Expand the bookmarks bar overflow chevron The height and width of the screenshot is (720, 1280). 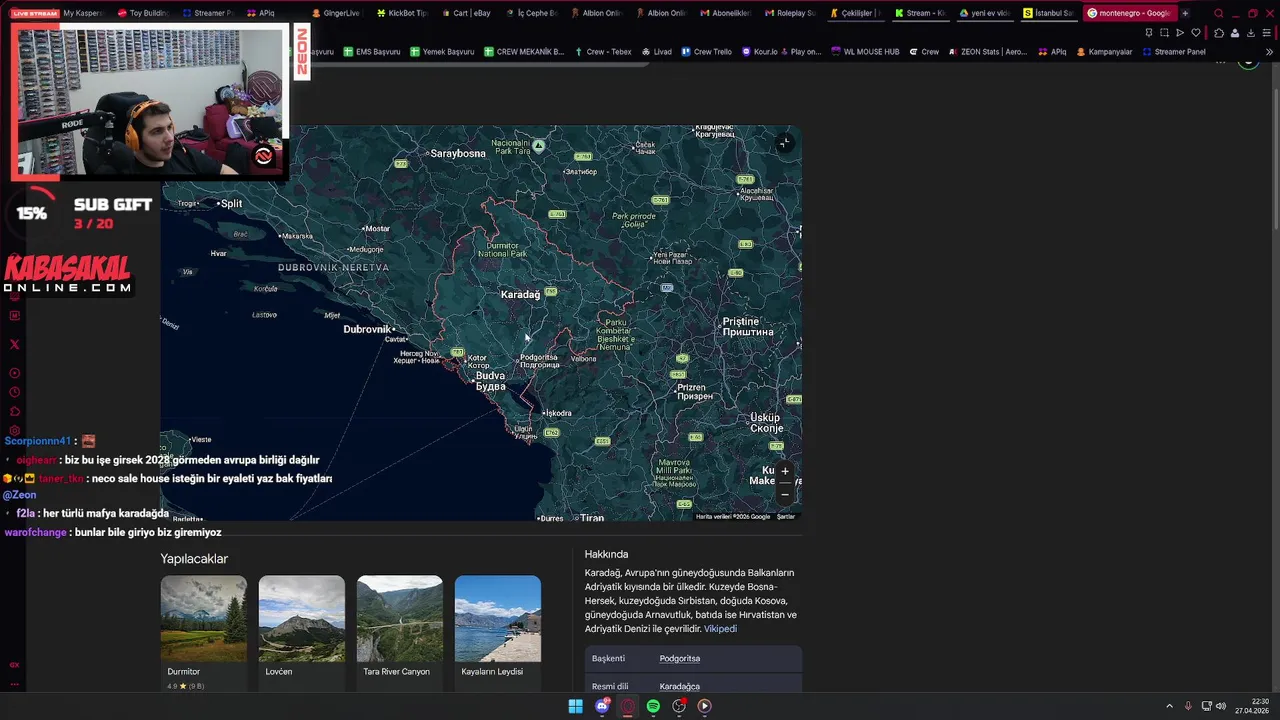[1269, 52]
